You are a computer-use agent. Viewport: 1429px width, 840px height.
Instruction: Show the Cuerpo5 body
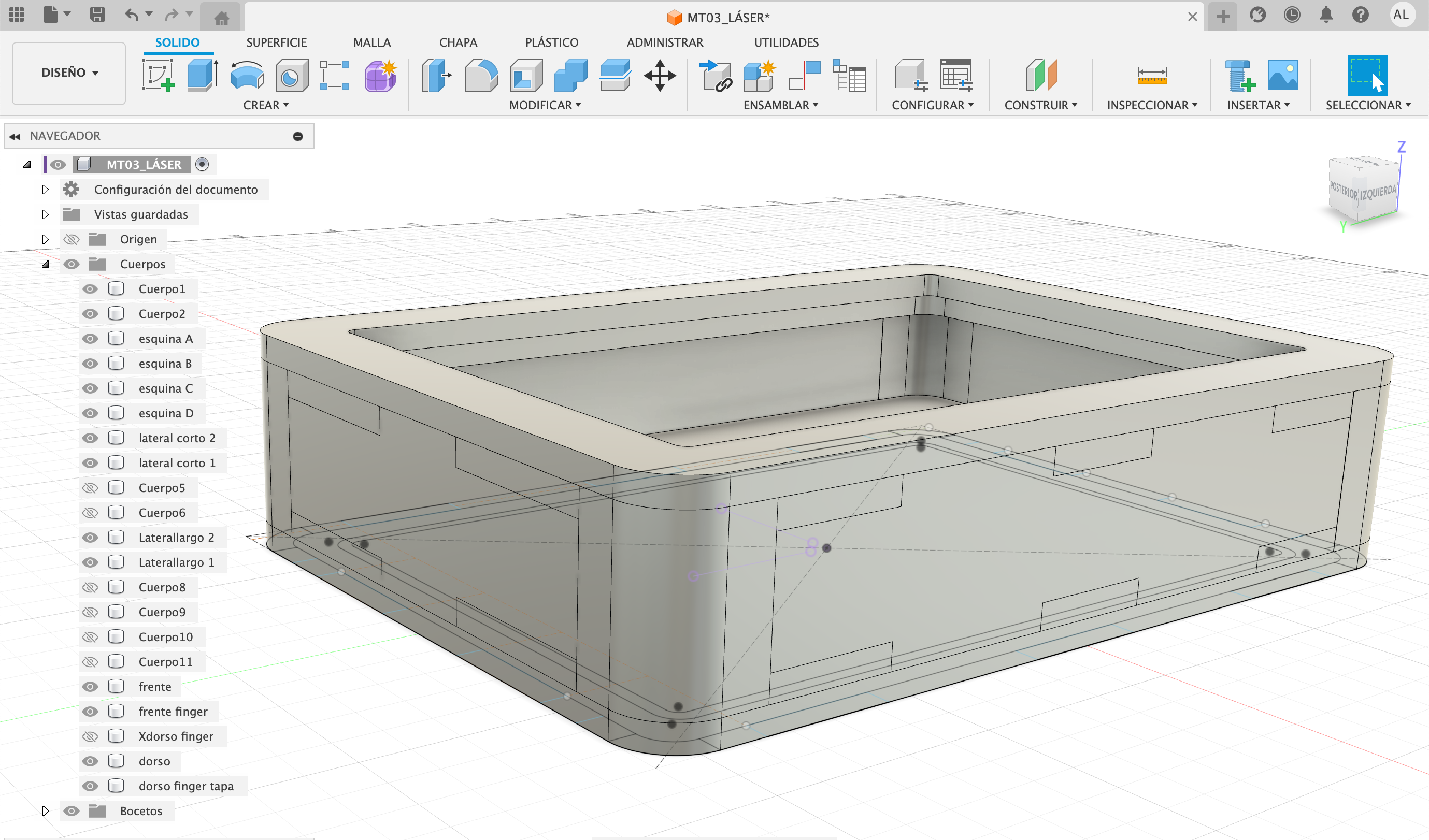tap(90, 488)
